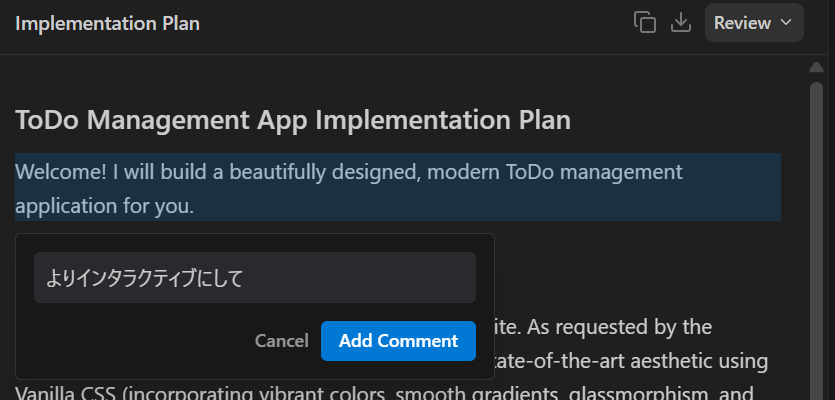This screenshot has width=835, height=400.
Task: Click the highlighted Welcome sentence
Action: pyautogui.click(x=349, y=172)
